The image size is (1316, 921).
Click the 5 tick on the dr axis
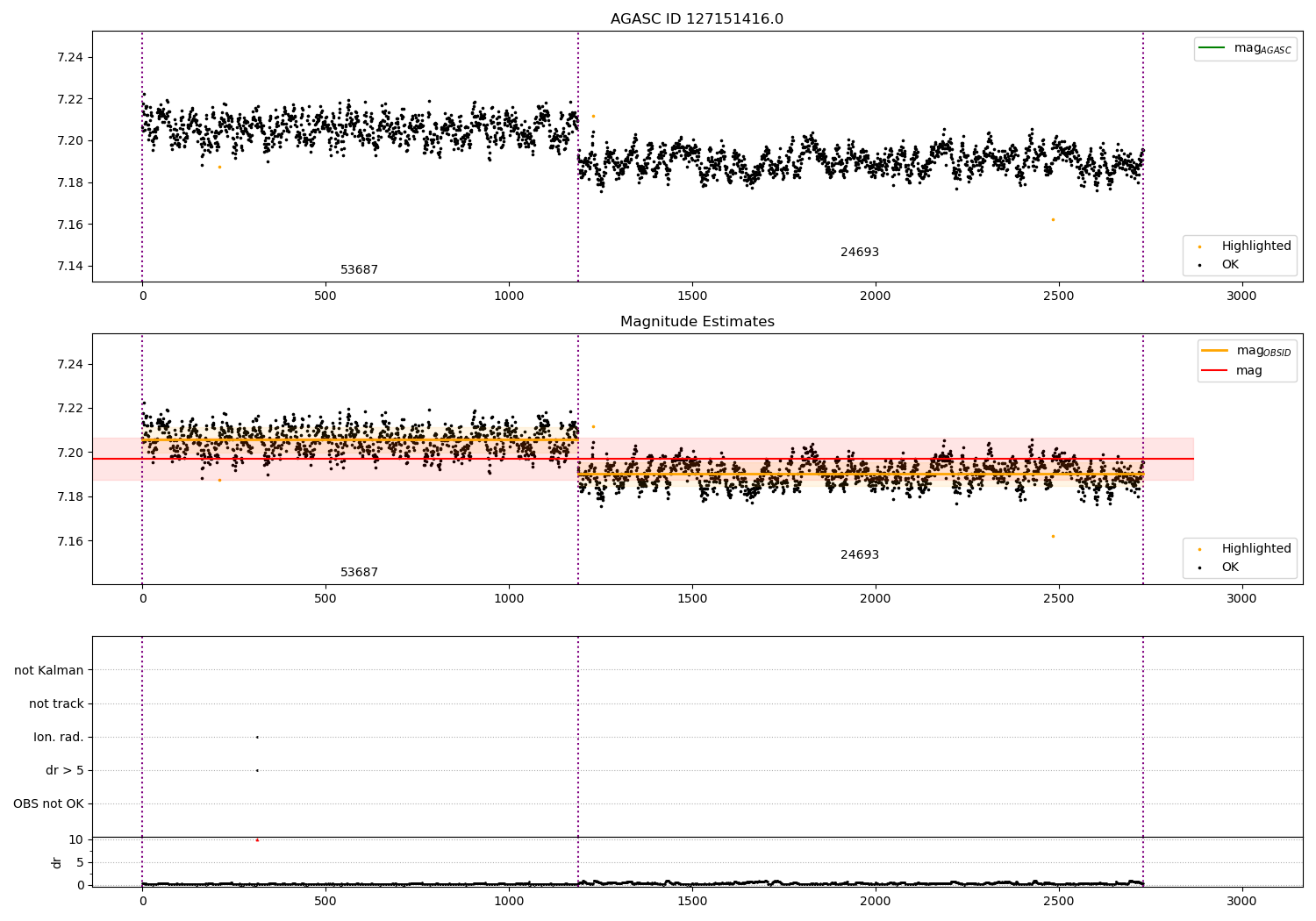click(x=80, y=862)
